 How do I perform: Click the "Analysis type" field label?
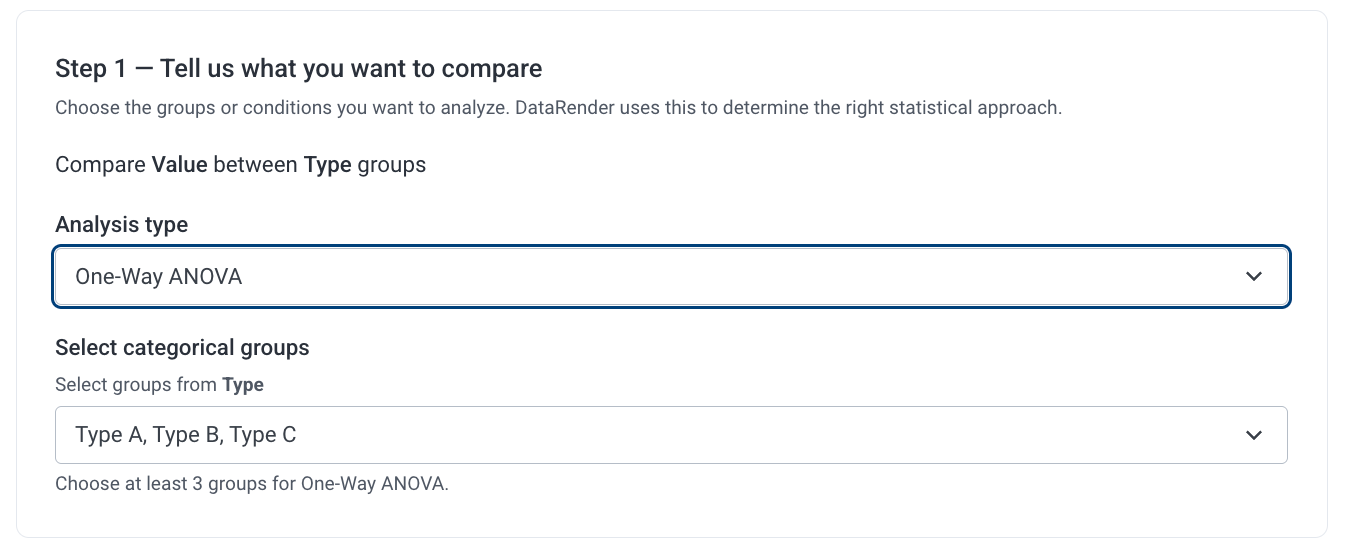click(121, 225)
